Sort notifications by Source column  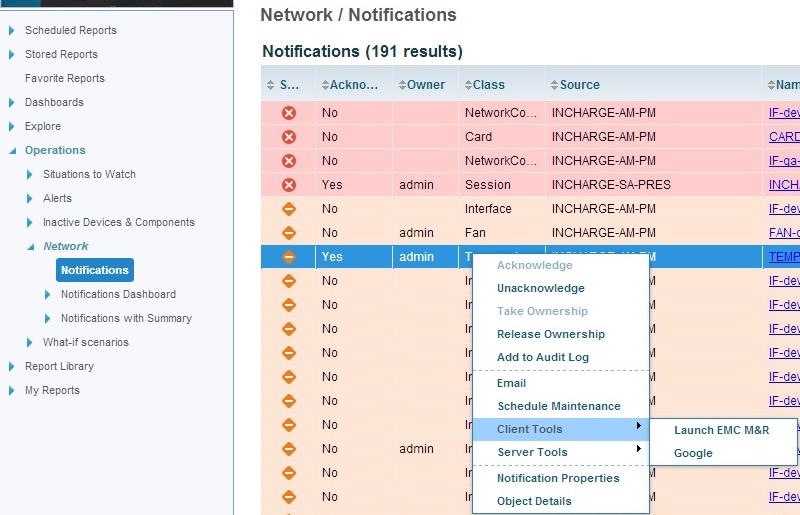(x=553, y=85)
